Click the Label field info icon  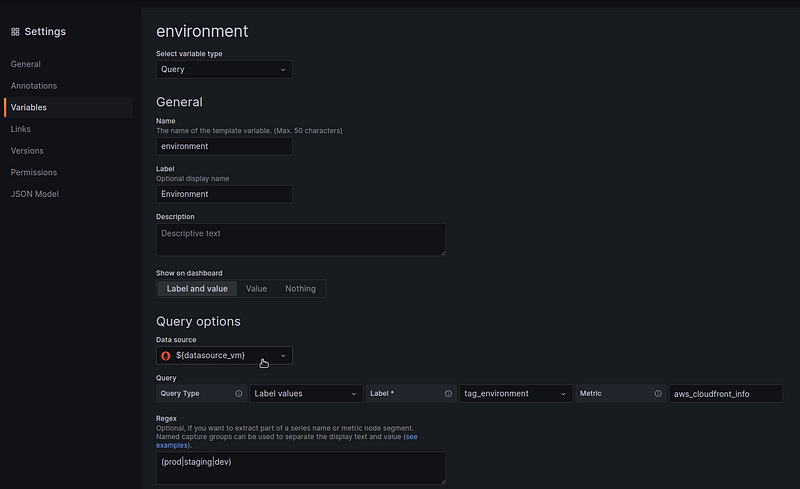coord(448,394)
